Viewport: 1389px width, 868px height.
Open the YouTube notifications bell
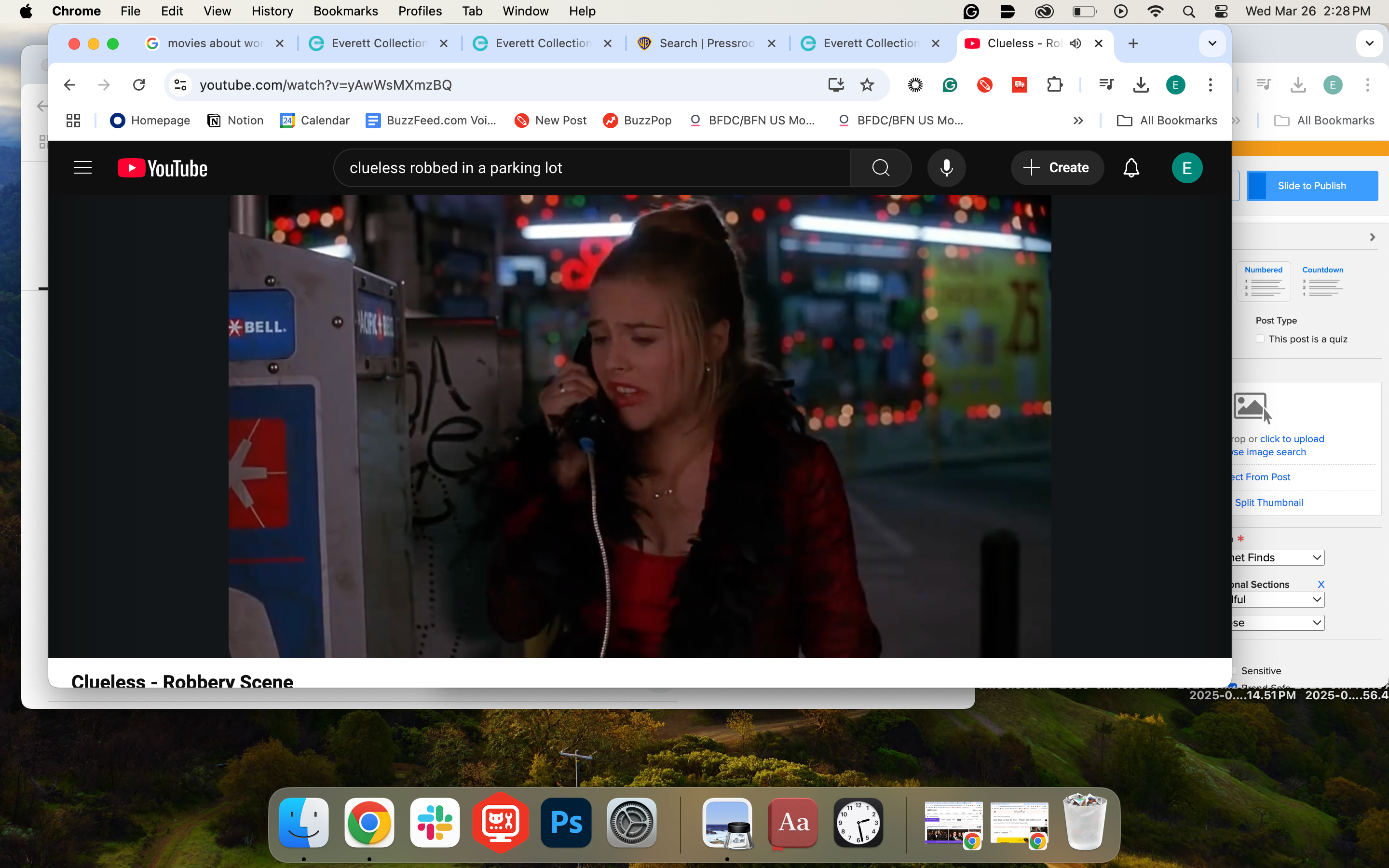(x=1130, y=168)
